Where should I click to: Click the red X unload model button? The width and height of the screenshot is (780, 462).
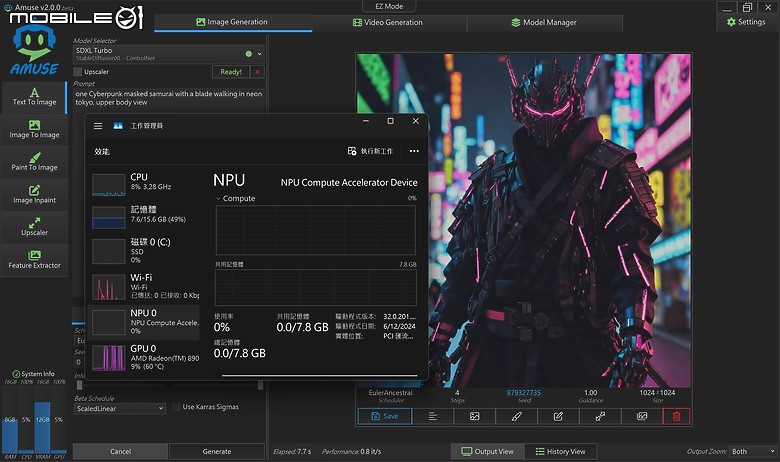tap(258, 72)
